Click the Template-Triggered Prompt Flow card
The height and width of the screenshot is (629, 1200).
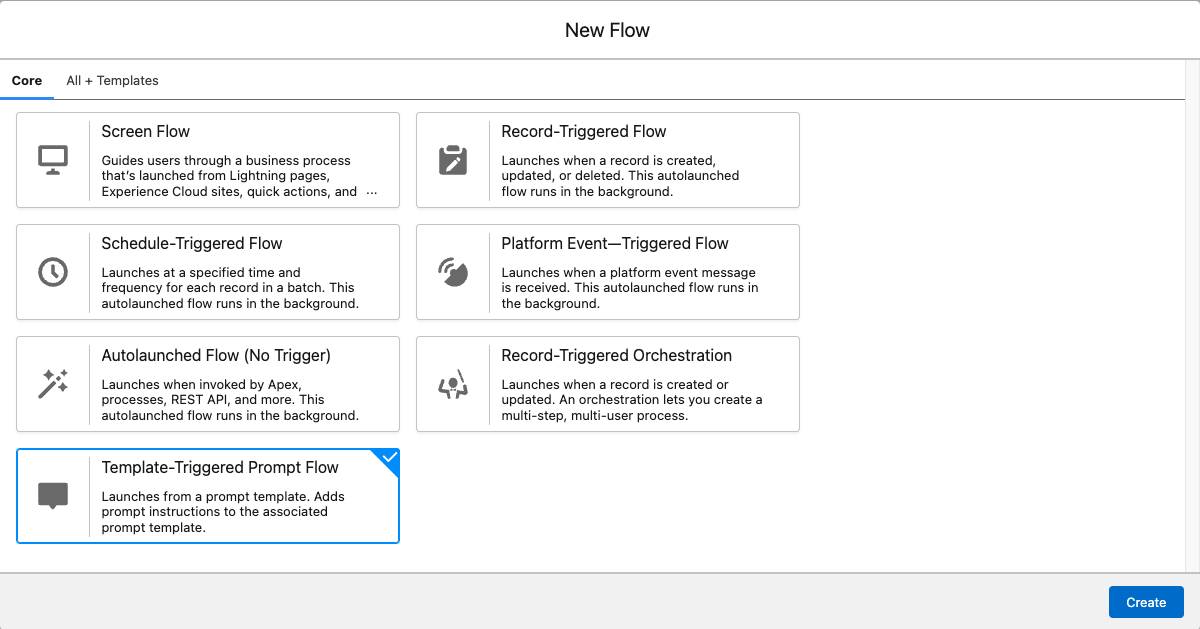pos(207,495)
